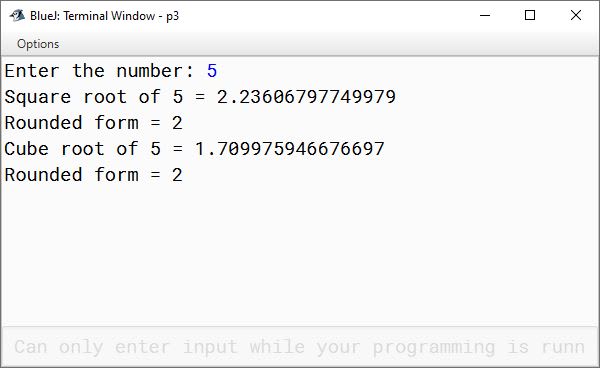Viewport: 600px width, 368px height.
Task: Click the blue user input value 5
Action: pos(212,71)
